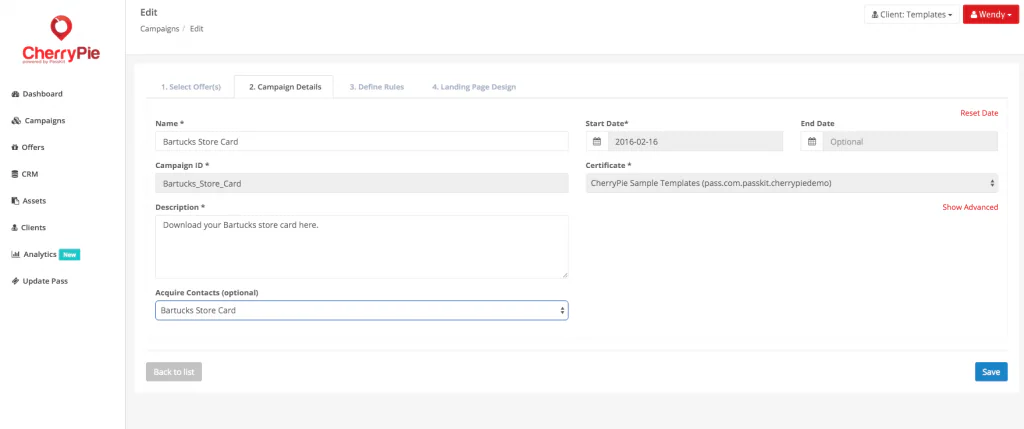This screenshot has width=1024, height=429.
Task: Click the End Date Optional field
Action: pyautogui.click(x=910, y=142)
